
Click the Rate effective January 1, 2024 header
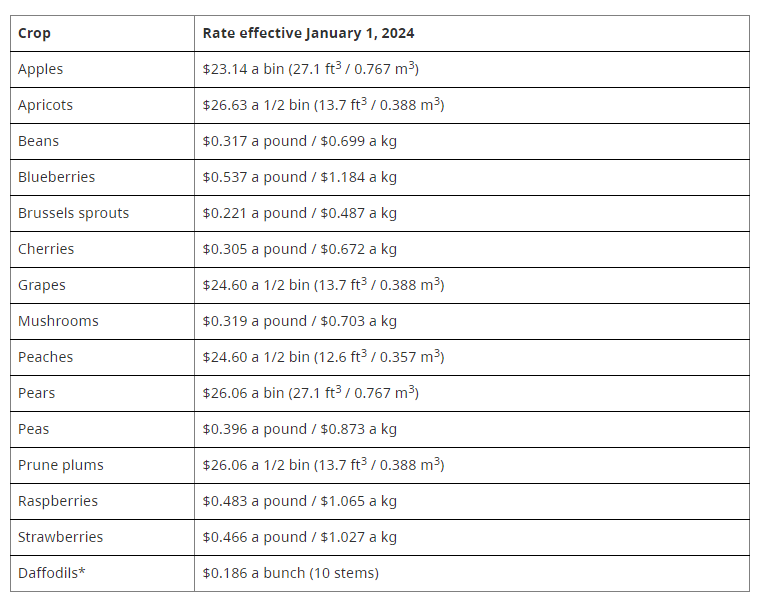point(308,33)
